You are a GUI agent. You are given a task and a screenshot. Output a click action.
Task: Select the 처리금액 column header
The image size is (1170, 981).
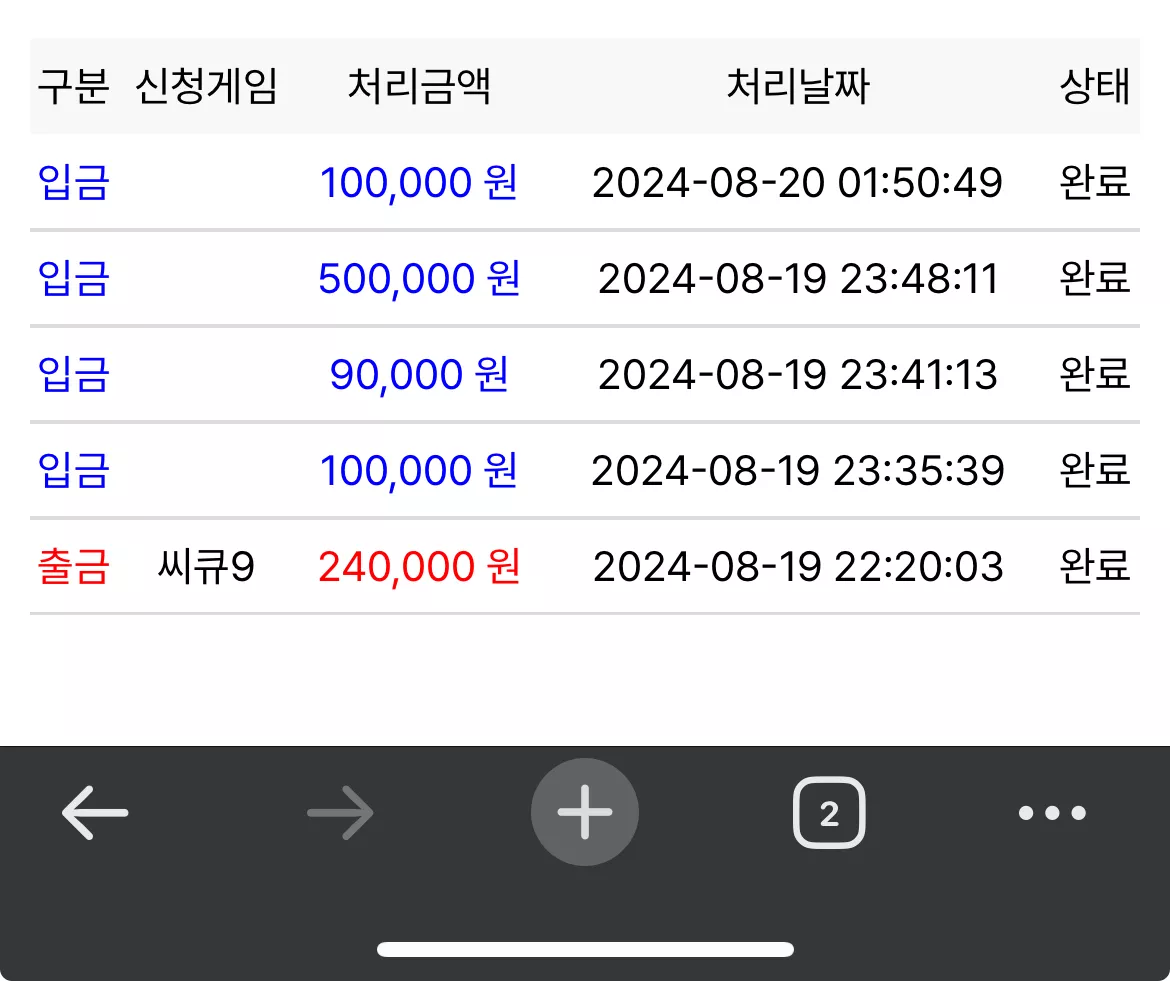click(419, 86)
